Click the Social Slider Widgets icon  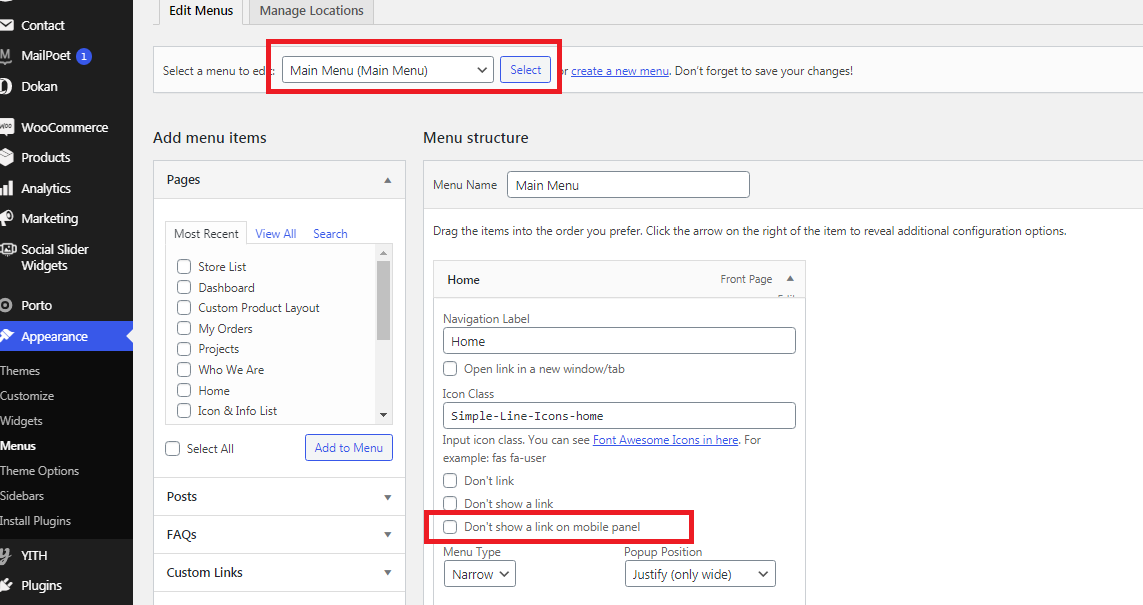(6, 250)
